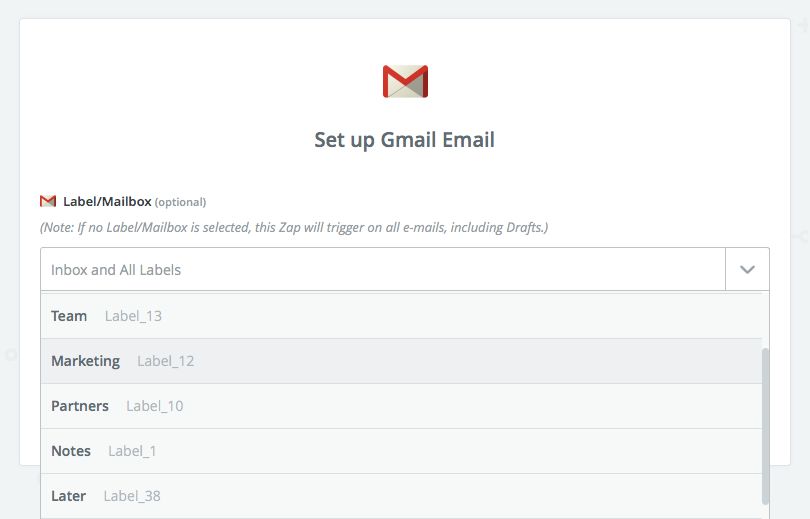
Task: Click the Label_38 identifier text
Action: click(131, 496)
